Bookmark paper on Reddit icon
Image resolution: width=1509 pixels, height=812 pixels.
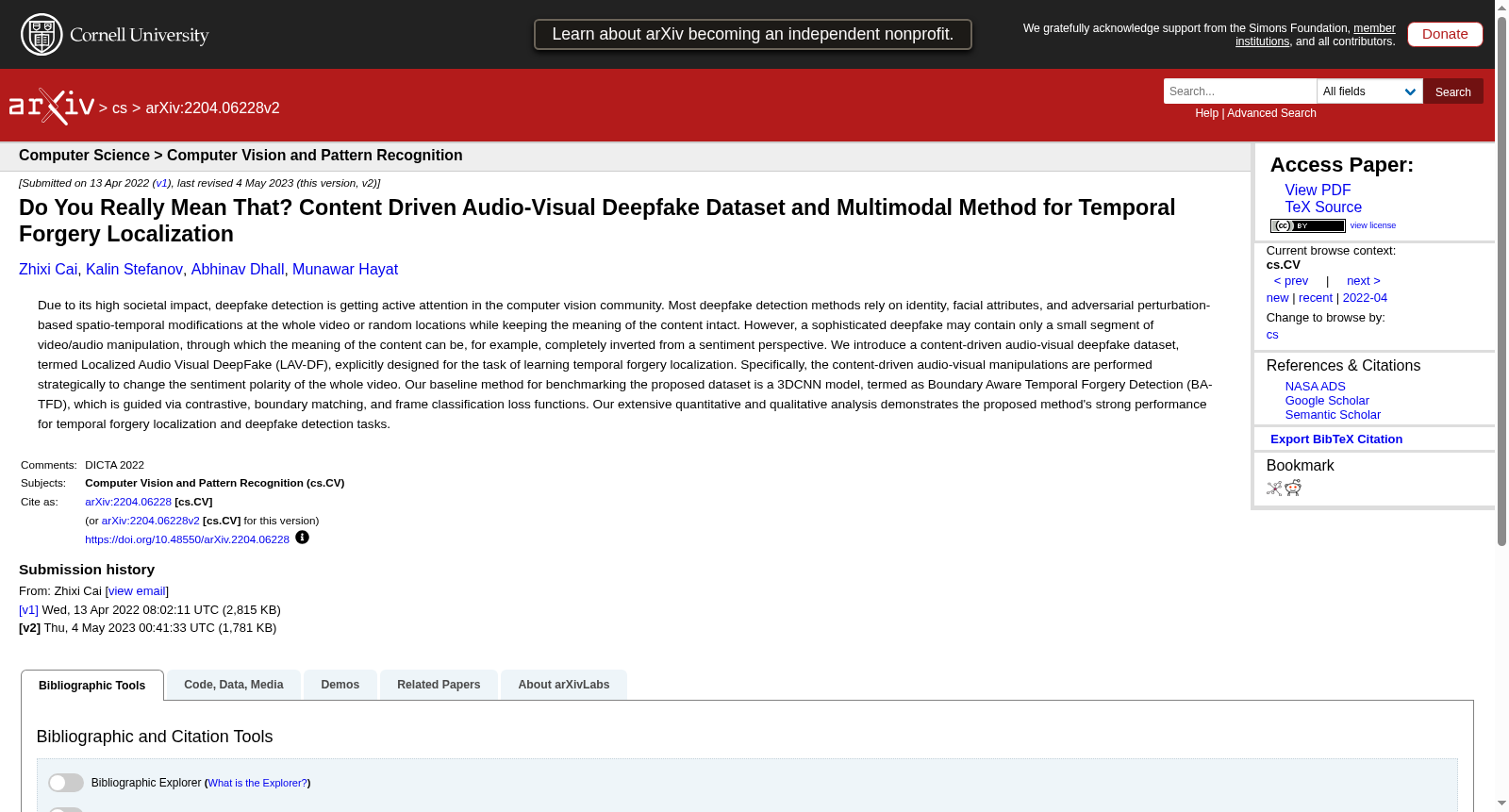click(1293, 488)
